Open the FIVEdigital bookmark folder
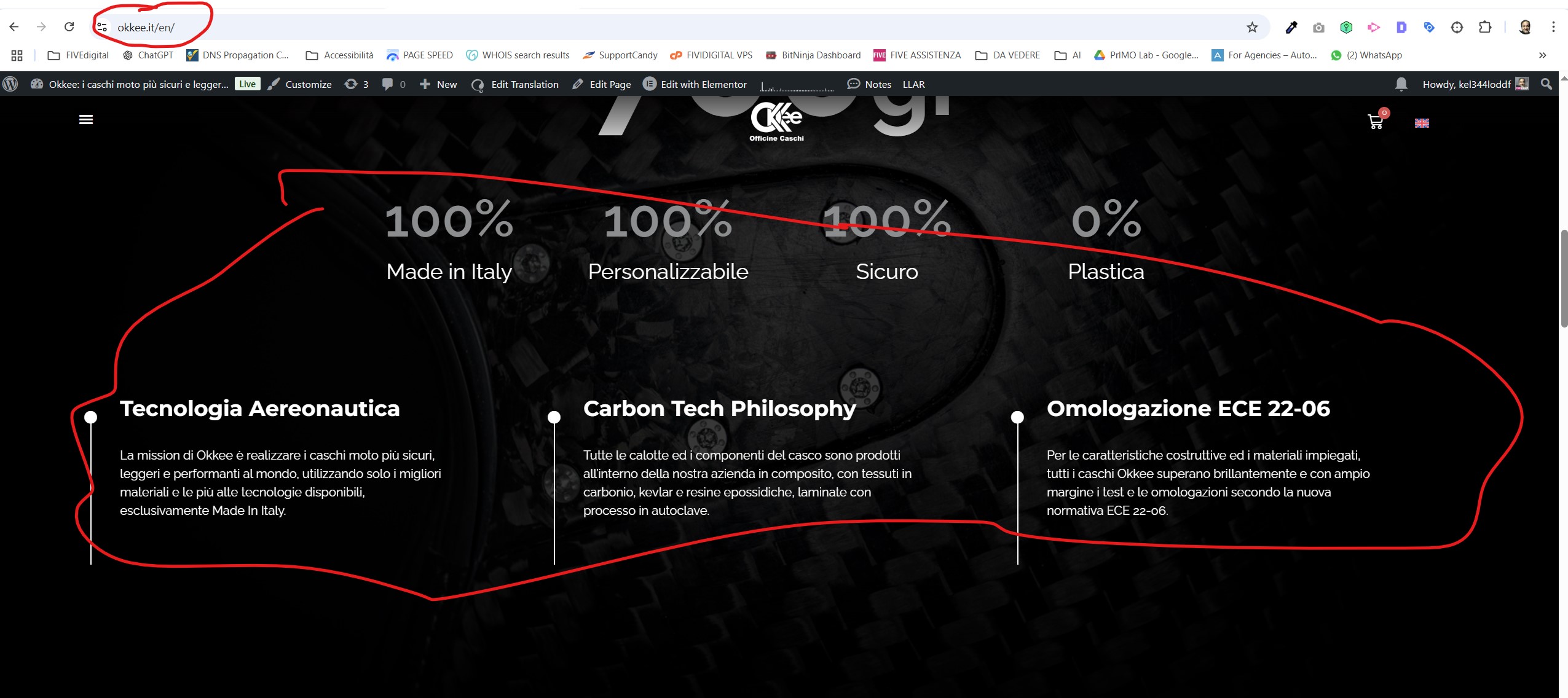The height and width of the screenshot is (698, 1568). click(x=78, y=55)
